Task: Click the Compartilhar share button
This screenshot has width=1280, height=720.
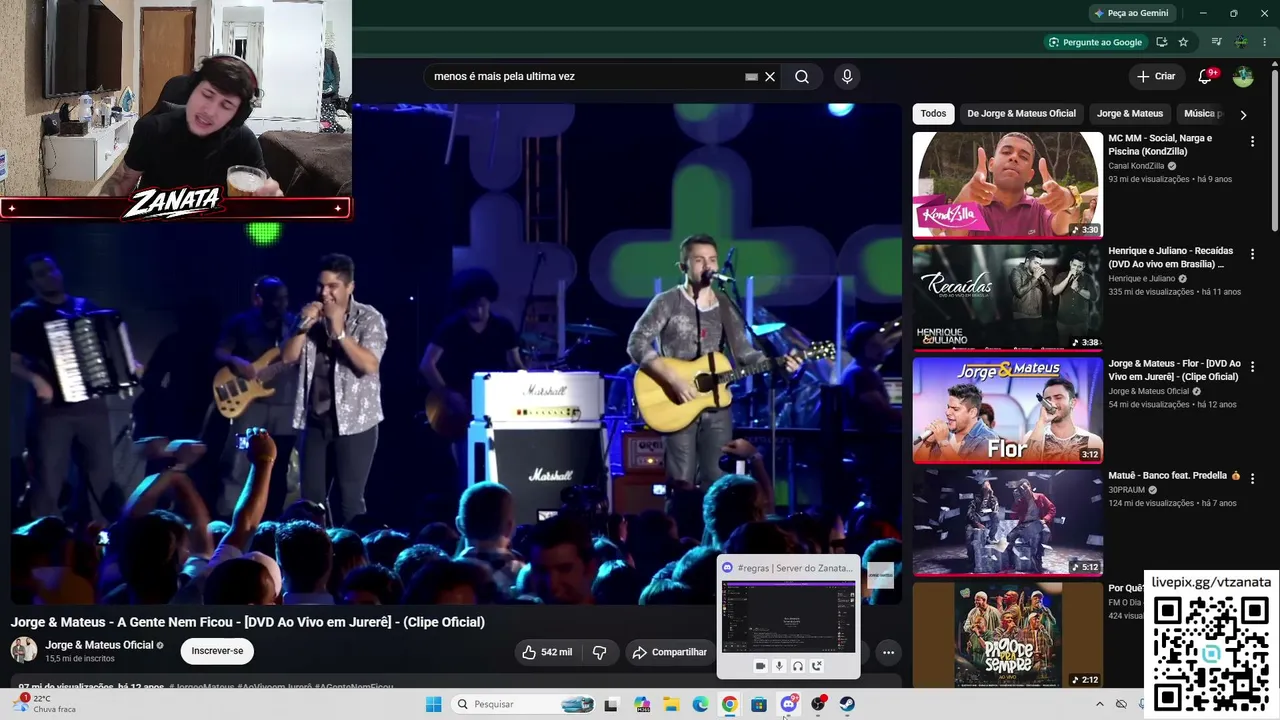Action: click(669, 652)
